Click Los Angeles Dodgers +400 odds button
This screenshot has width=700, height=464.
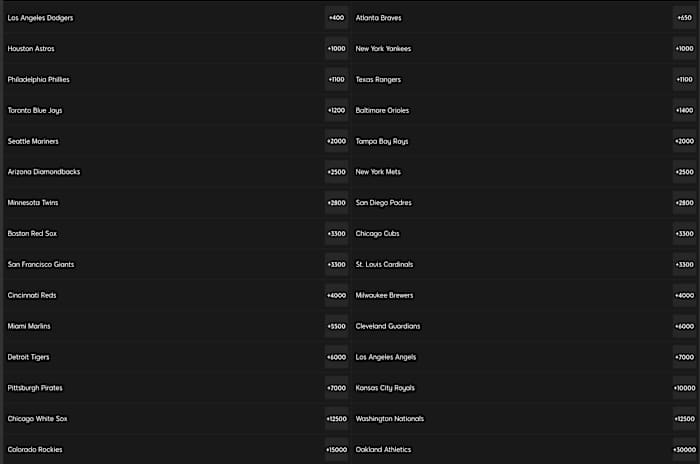336,18
